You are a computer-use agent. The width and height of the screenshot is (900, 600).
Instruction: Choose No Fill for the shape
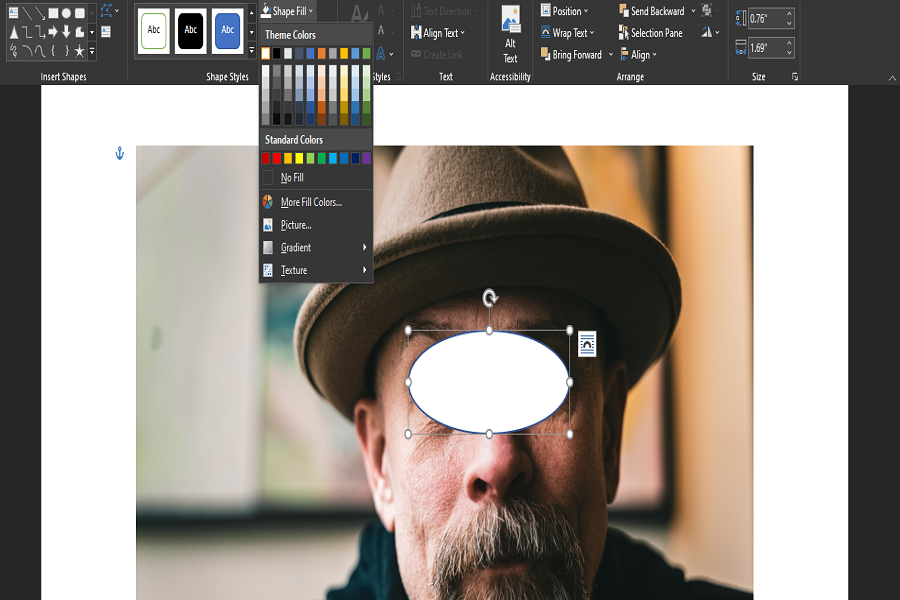pyautogui.click(x=290, y=176)
